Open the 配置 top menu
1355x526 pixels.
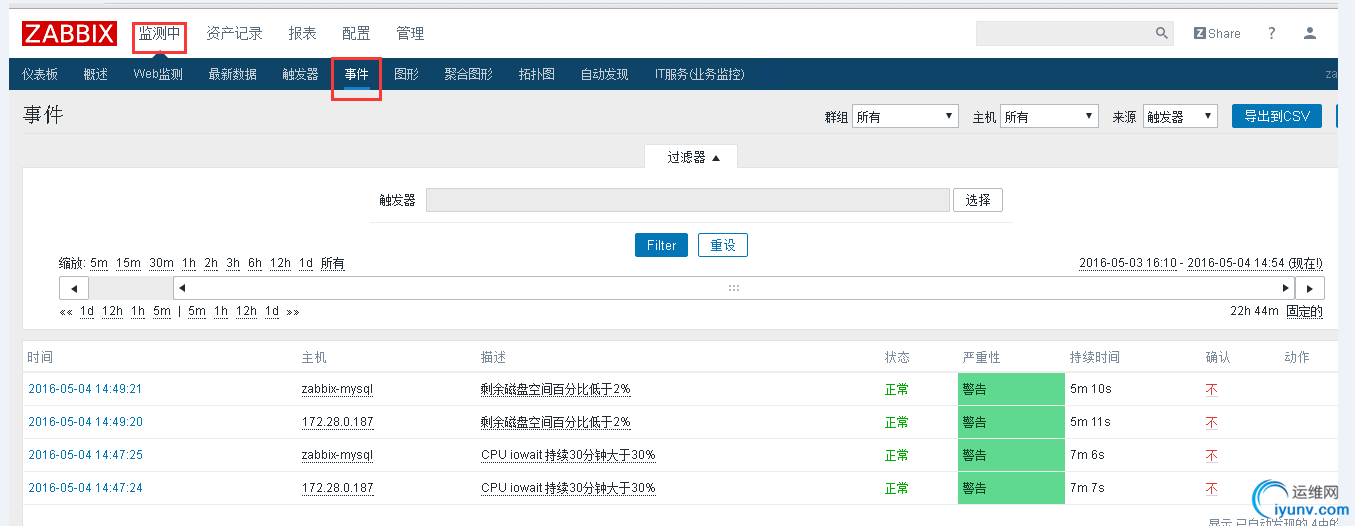356,33
